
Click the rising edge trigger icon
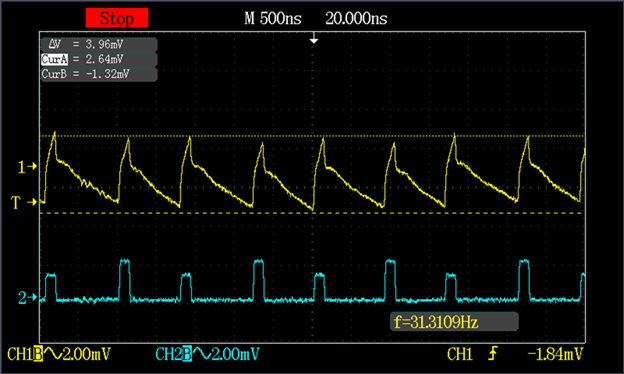(x=493, y=353)
